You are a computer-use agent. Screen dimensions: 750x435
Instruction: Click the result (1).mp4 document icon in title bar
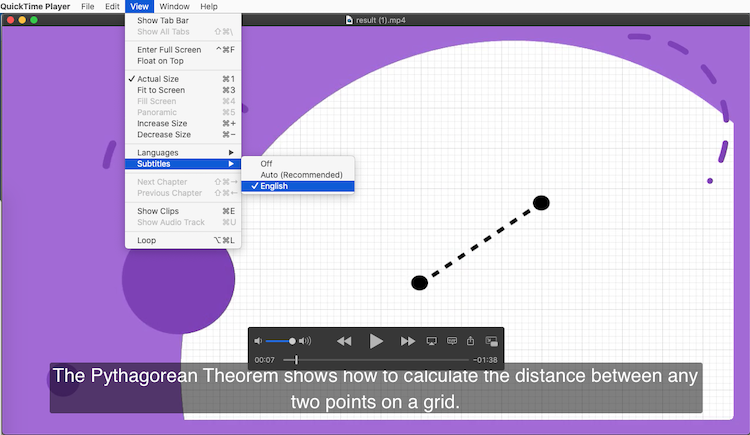(x=349, y=20)
